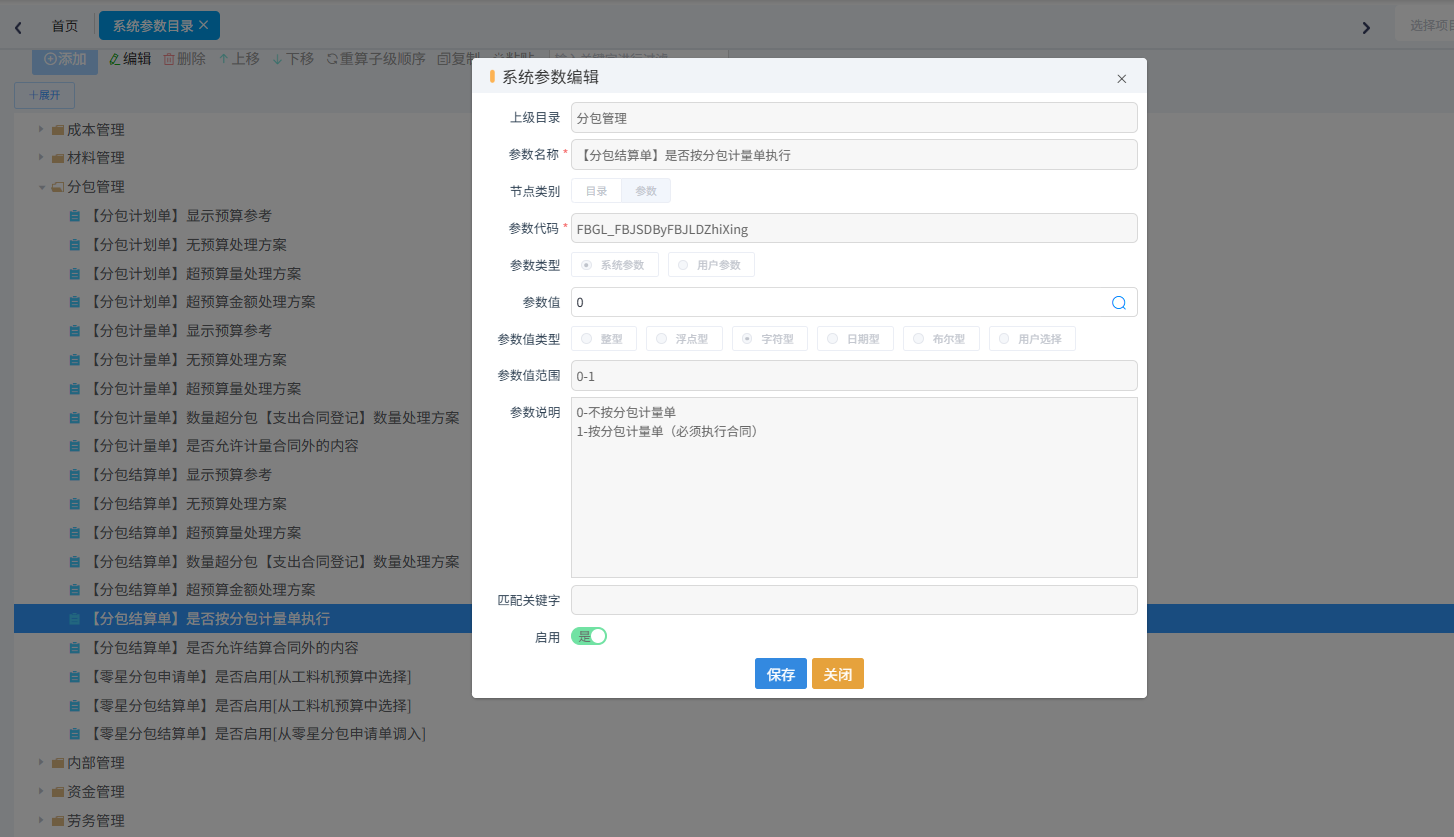This screenshot has height=837, width=1454.
Task: Click the +展开 button
Action: [x=44, y=95]
